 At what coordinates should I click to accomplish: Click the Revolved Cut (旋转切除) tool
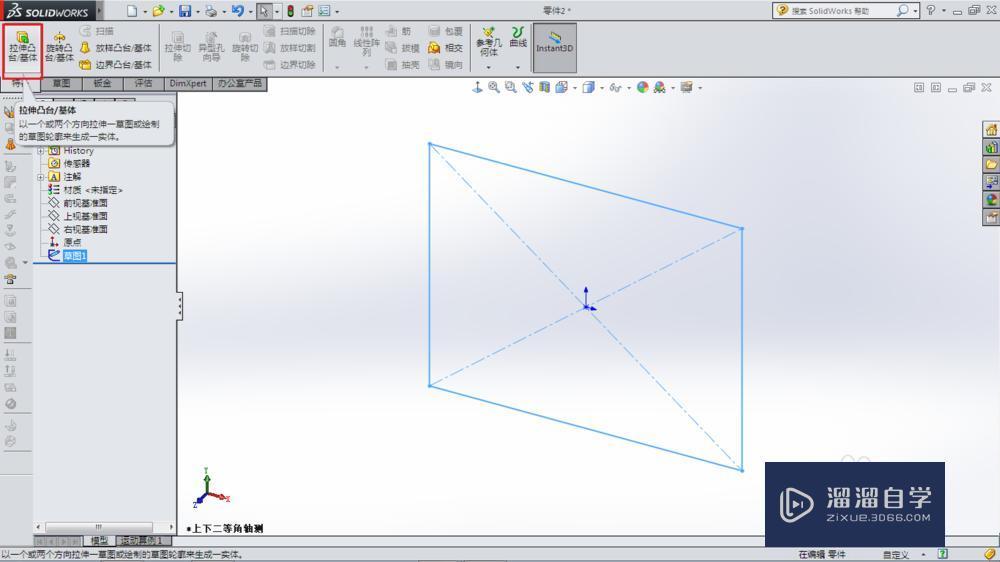[x=245, y=48]
